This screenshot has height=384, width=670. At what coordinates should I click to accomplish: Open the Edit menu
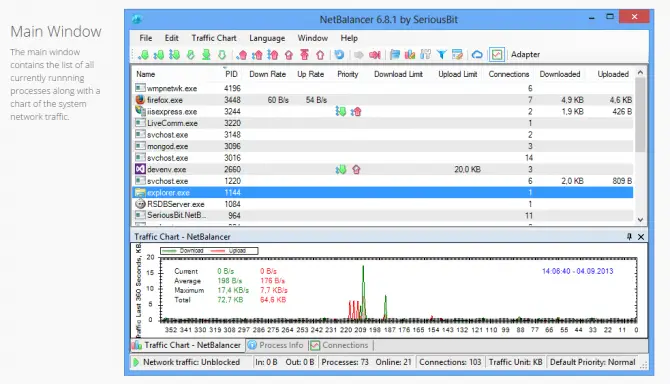[171, 38]
